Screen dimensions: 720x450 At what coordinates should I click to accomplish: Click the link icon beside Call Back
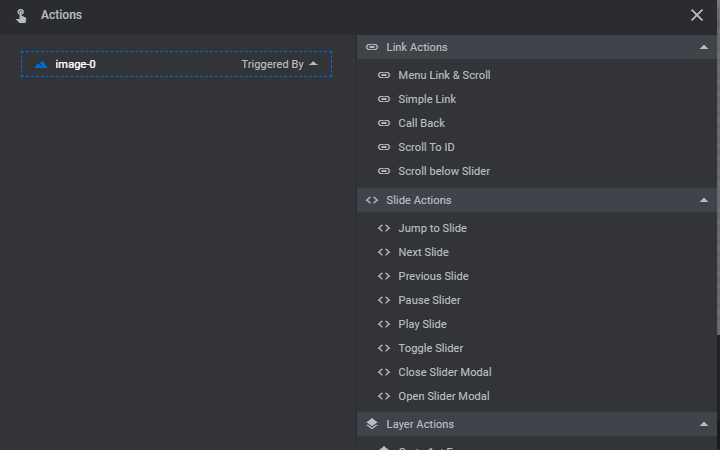pos(384,123)
